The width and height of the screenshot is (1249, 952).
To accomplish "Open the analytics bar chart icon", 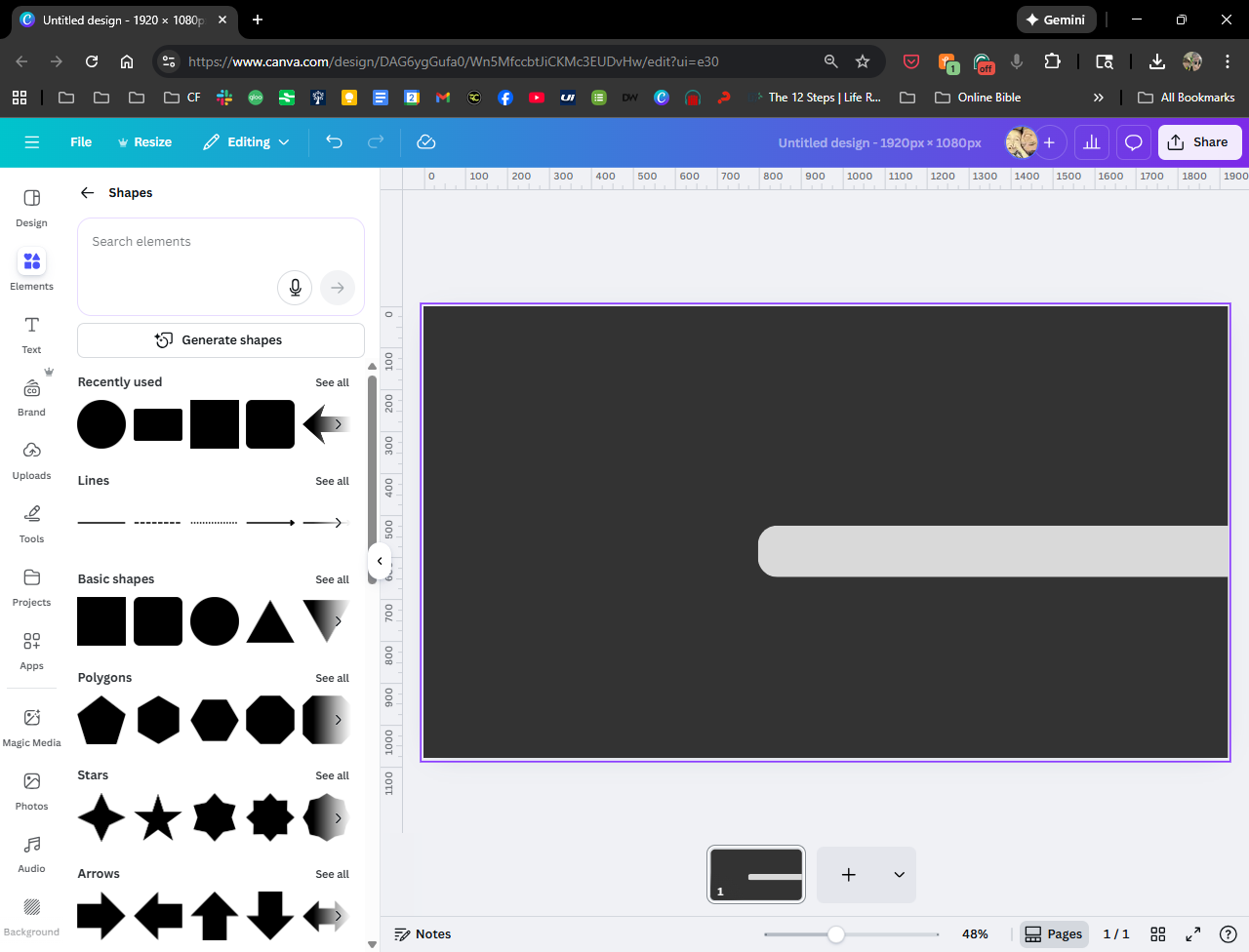I will tap(1091, 142).
